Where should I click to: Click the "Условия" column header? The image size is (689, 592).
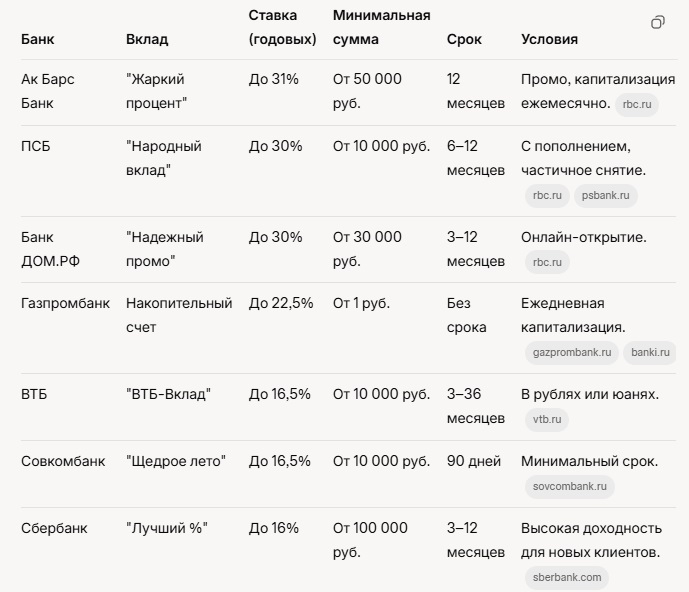click(549, 40)
